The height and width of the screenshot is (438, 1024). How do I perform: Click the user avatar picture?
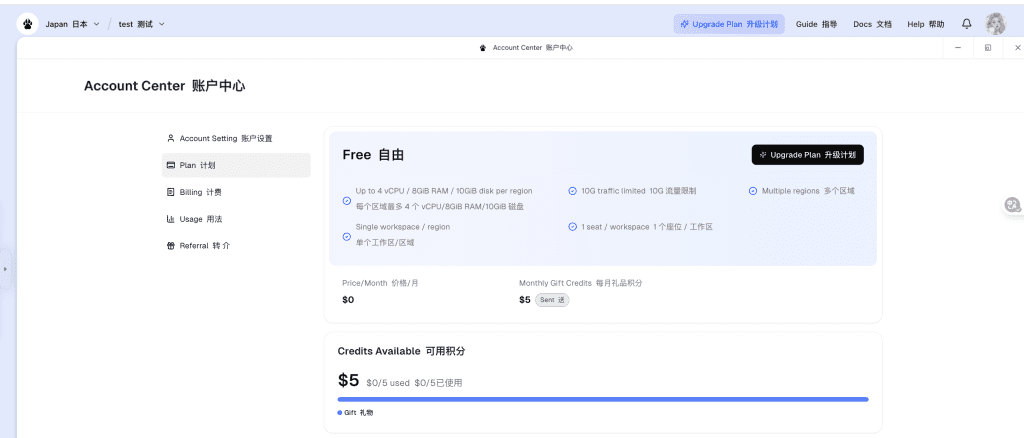(996, 23)
